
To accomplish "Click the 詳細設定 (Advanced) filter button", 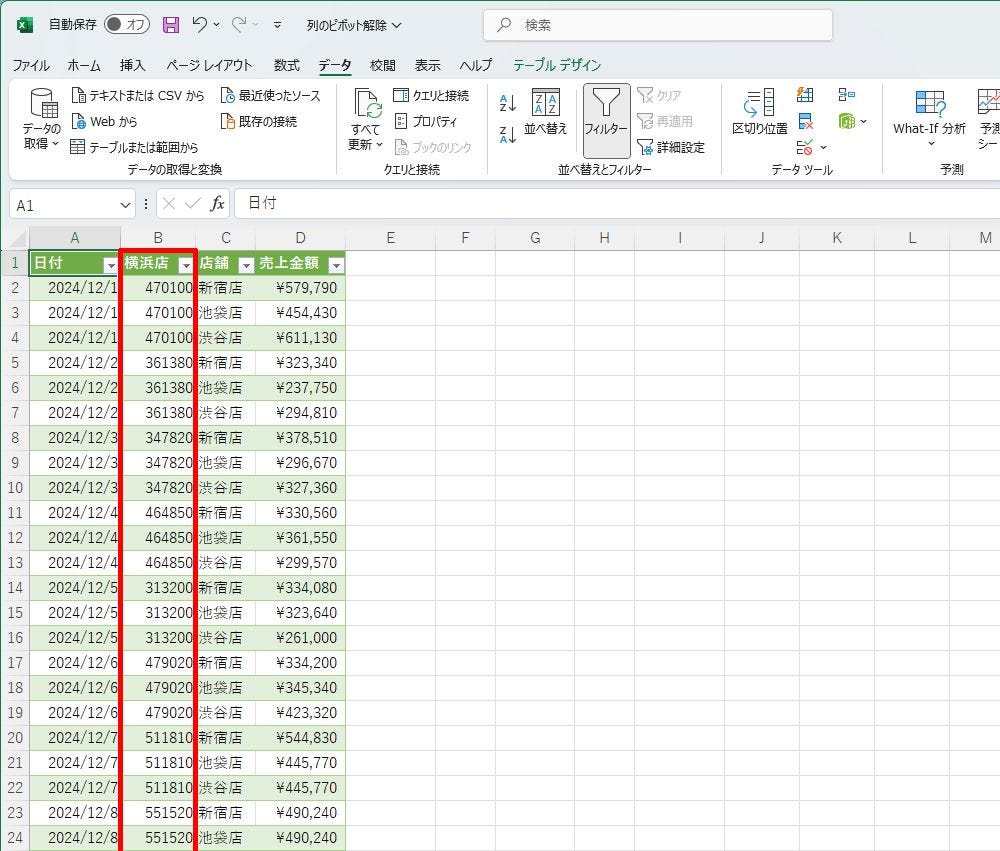I will (x=671, y=147).
